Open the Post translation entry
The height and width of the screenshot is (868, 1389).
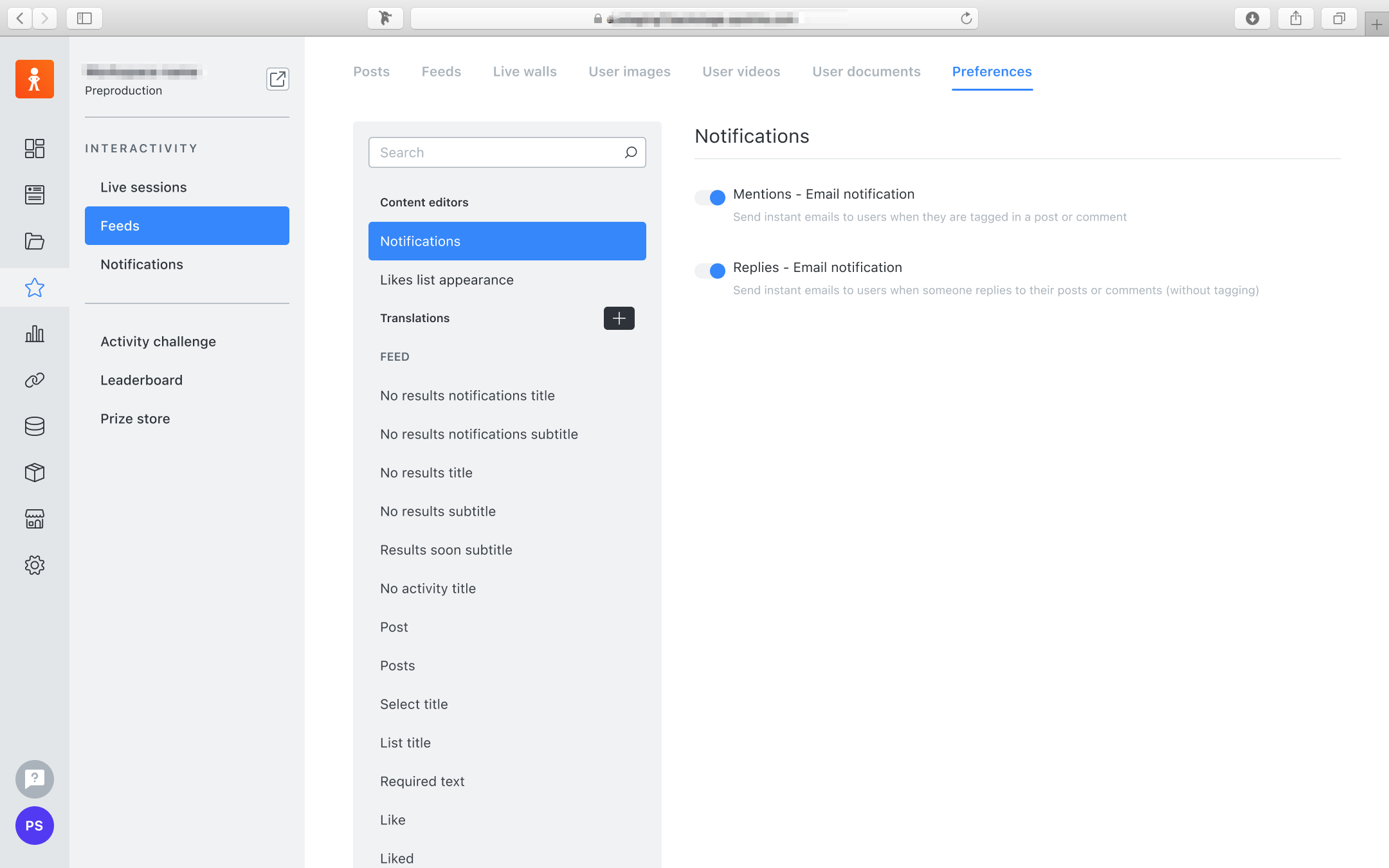[507, 627]
